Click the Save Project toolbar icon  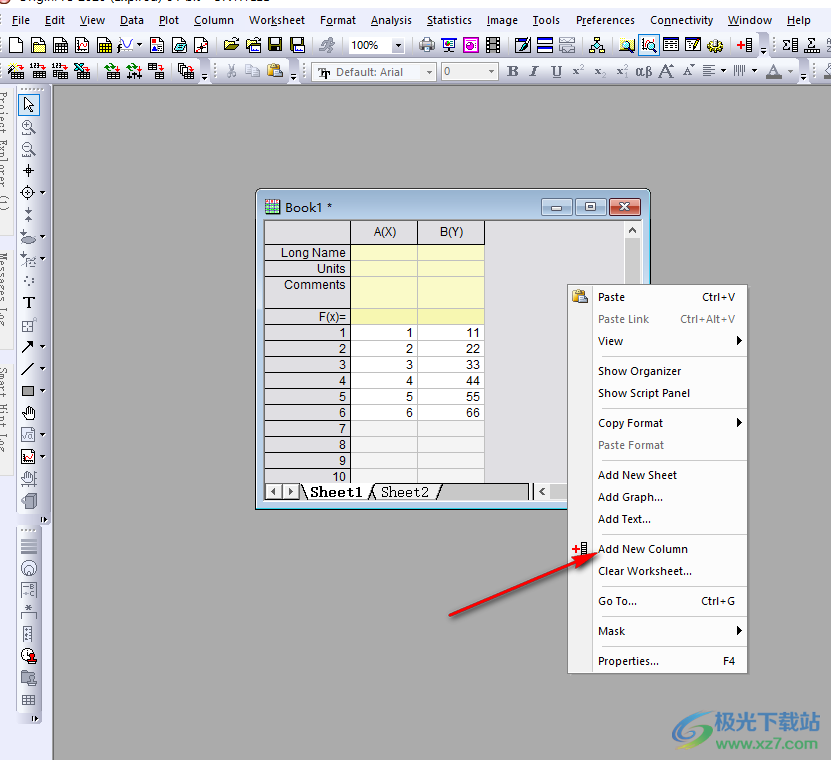click(x=275, y=46)
